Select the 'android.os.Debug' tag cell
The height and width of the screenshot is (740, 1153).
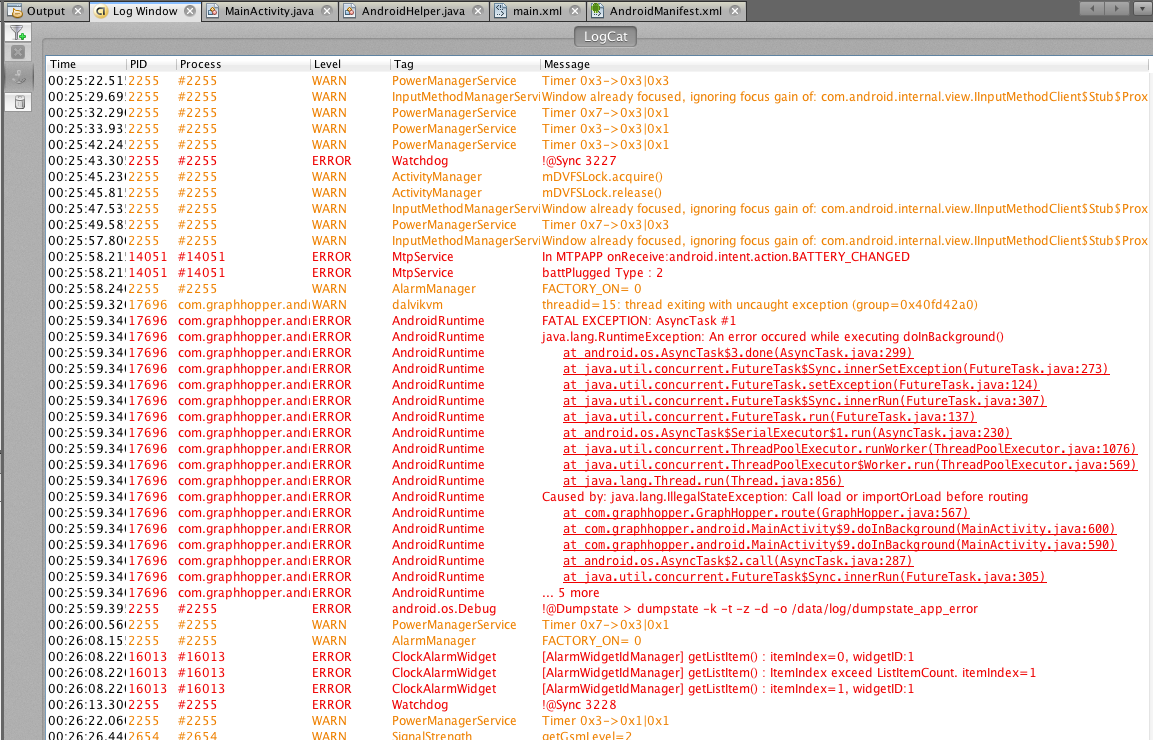444,609
